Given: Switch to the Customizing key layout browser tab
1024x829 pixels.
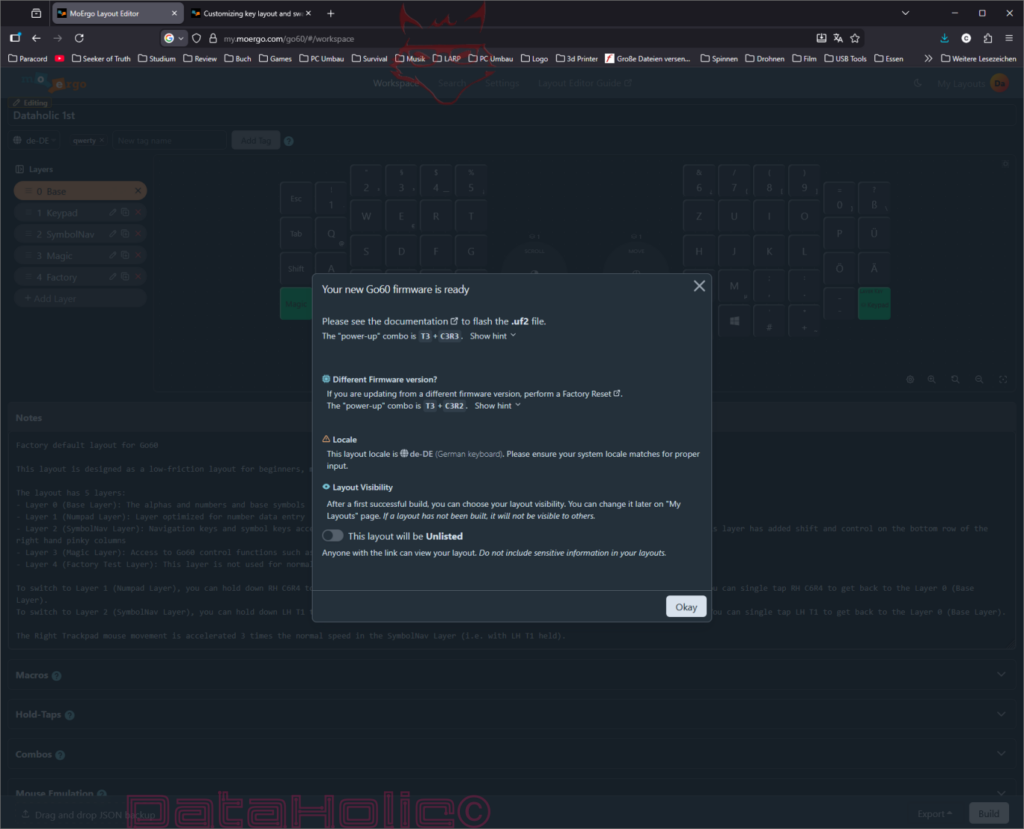Looking at the screenshot, I should click(250, 14).
